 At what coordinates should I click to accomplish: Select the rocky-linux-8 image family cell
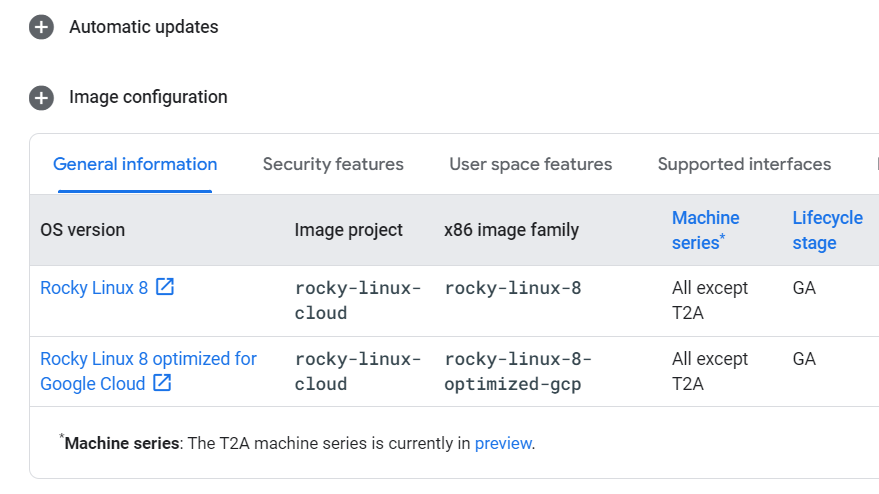[x=513, y=288]
